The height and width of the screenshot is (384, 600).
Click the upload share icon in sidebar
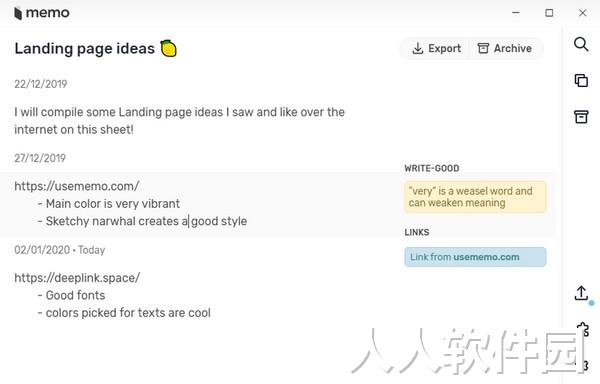click(x=581, y=293)
